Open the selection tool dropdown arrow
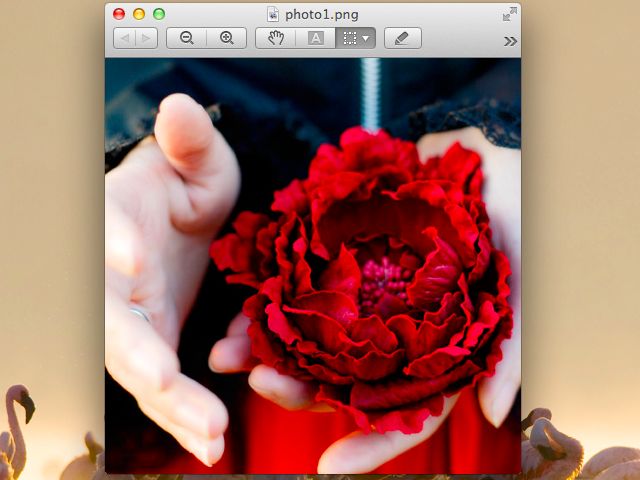Image resolution: width=640 pixels, height=480 pixels. (367, 38)
